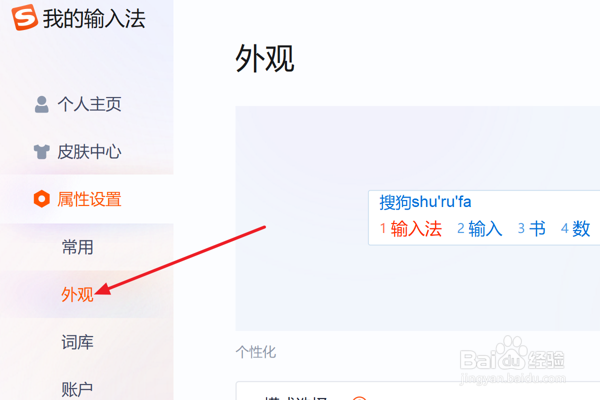Click the 外观 page heading
Screen dimensions: 600x400
[264, 58]
